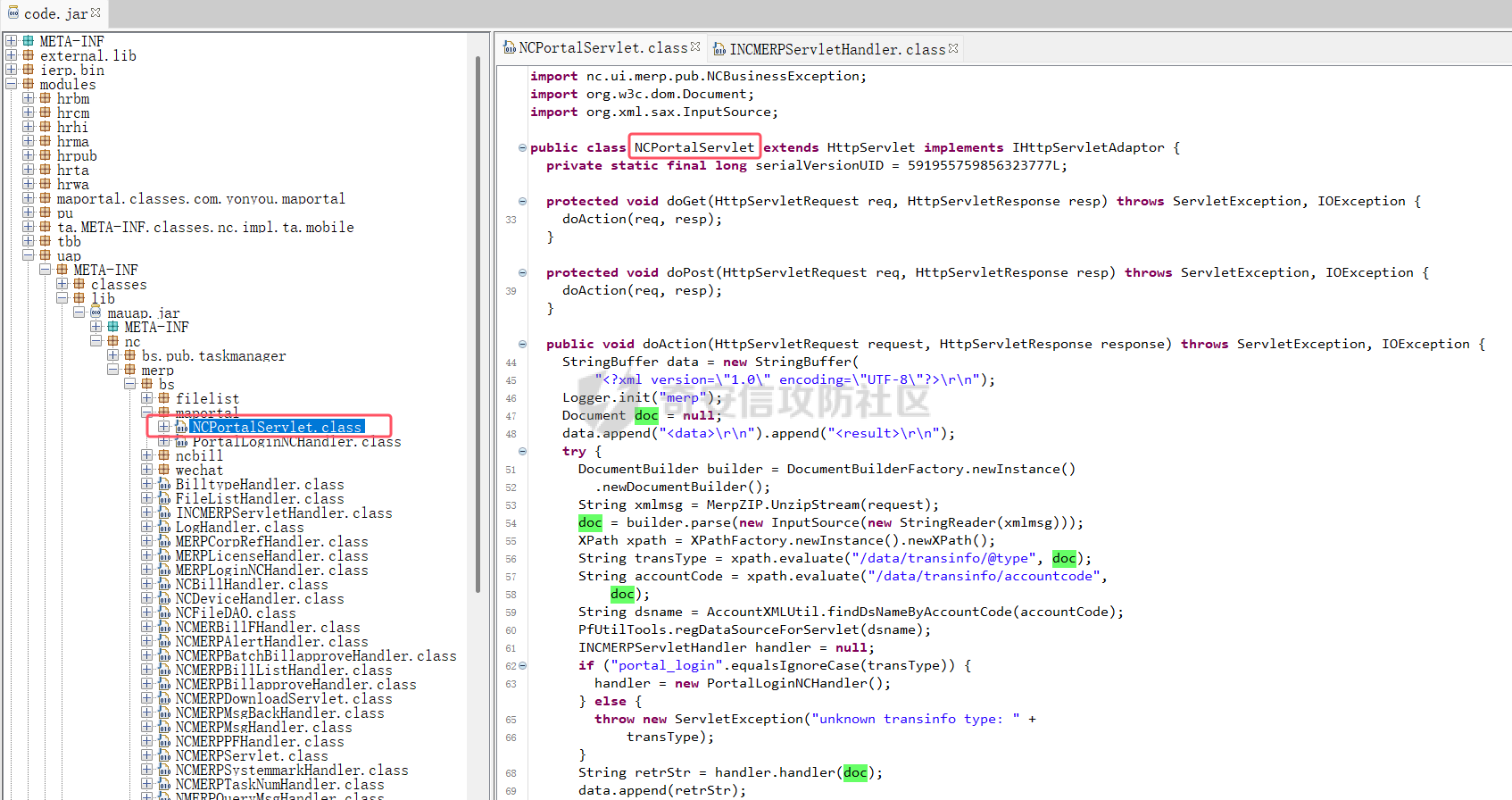Click INCMERPServletHandler.class icon in tree

coord(164,512)
